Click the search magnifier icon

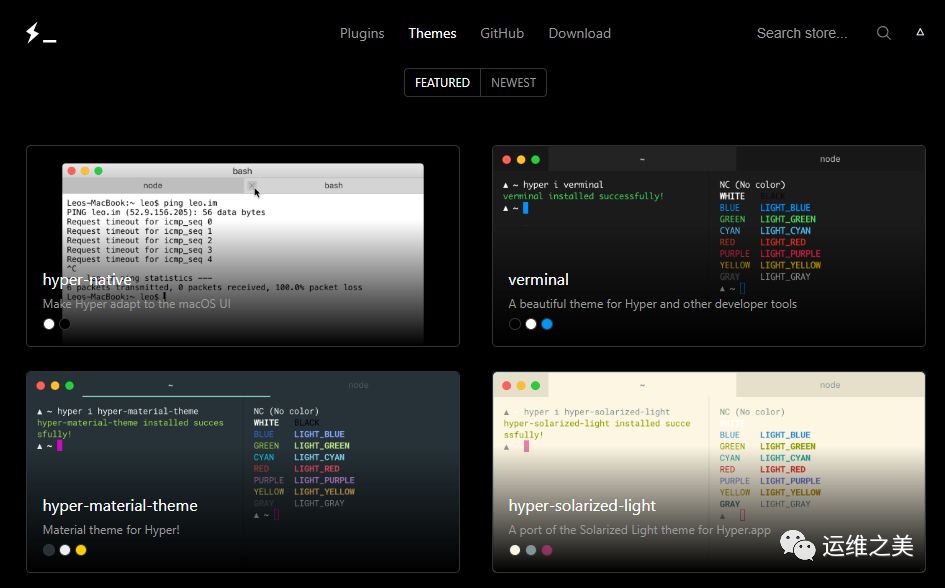pyautogui.click(x=883, y=33)
